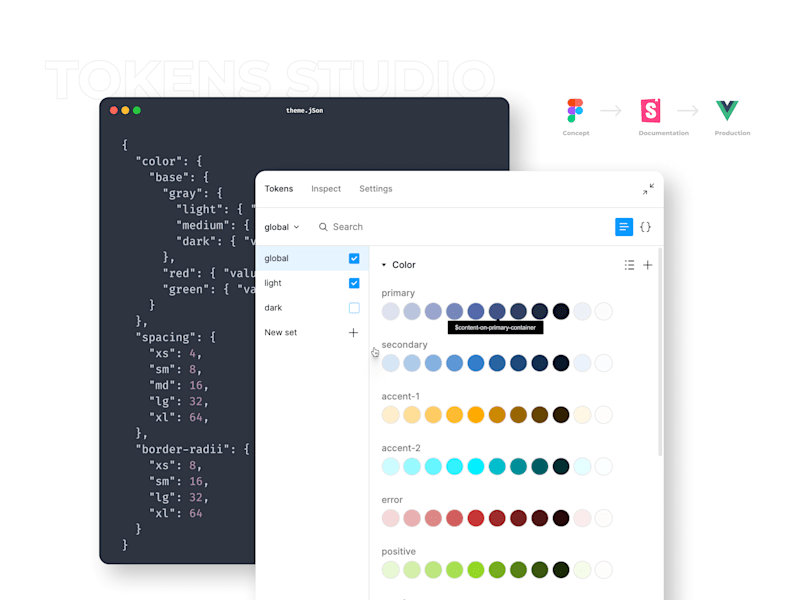Screen dimensions: 800x600
Task: Select the dark set row
Action: click(312, 308)
